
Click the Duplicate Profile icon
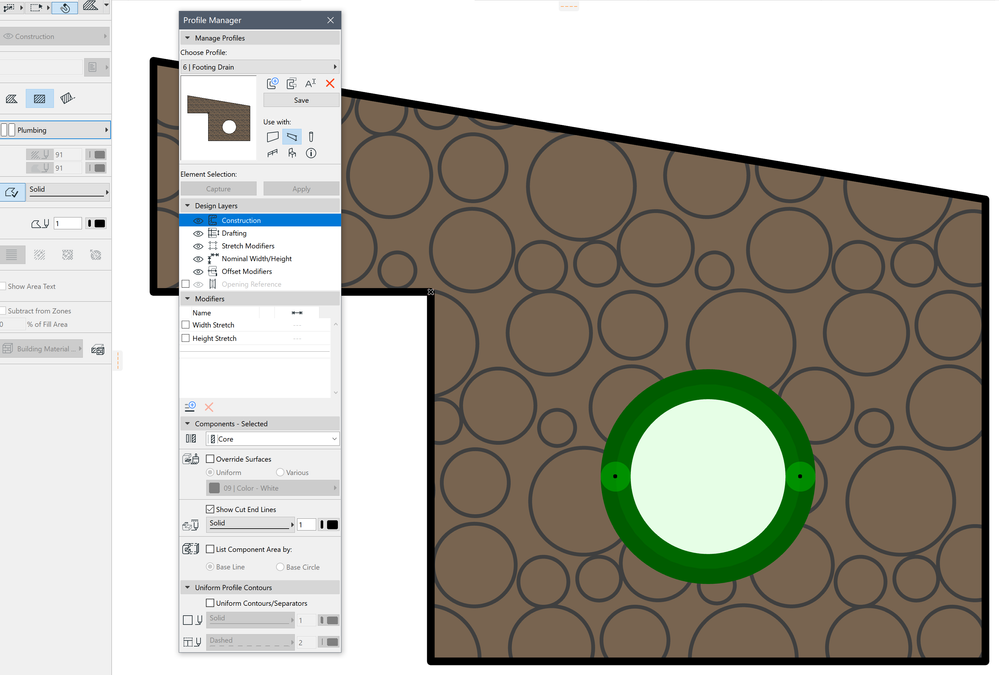(291, 83)
